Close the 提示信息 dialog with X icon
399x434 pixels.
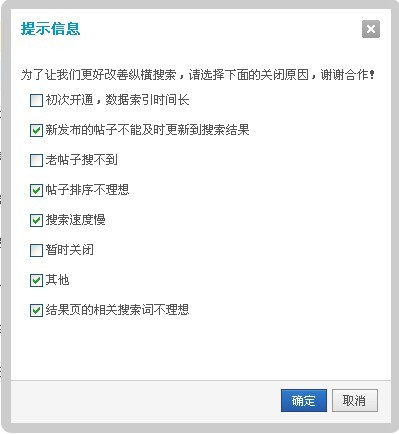pyautogui.click(x=371, y=29)
